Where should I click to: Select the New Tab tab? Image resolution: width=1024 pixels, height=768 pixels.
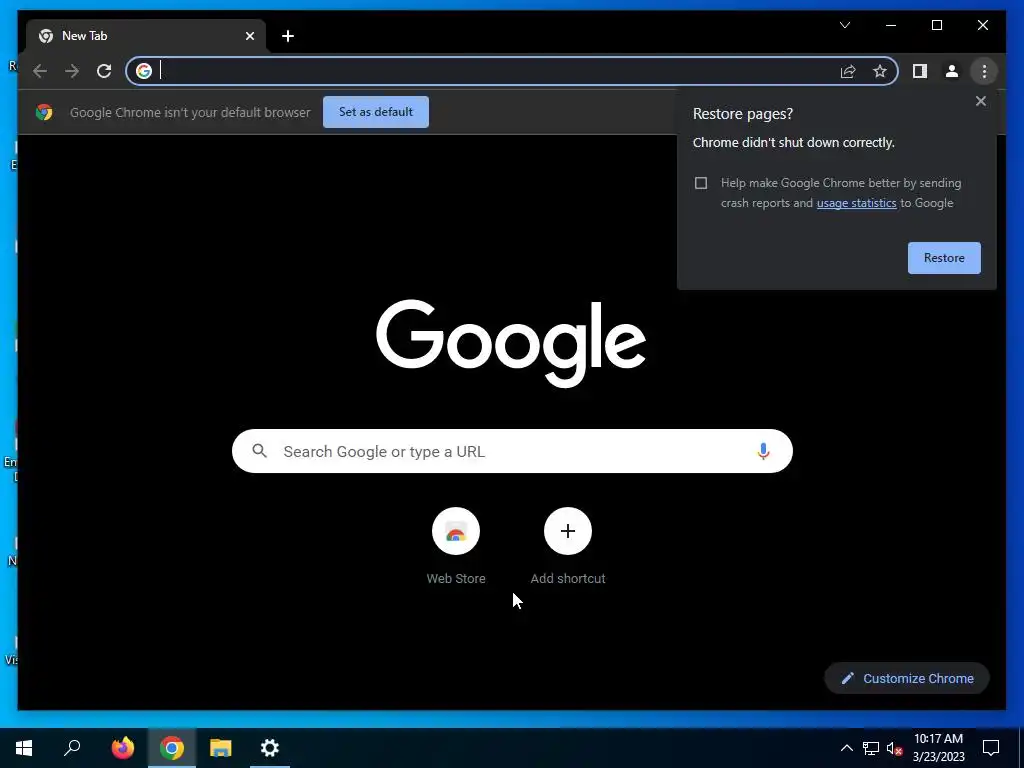(146, 36)
